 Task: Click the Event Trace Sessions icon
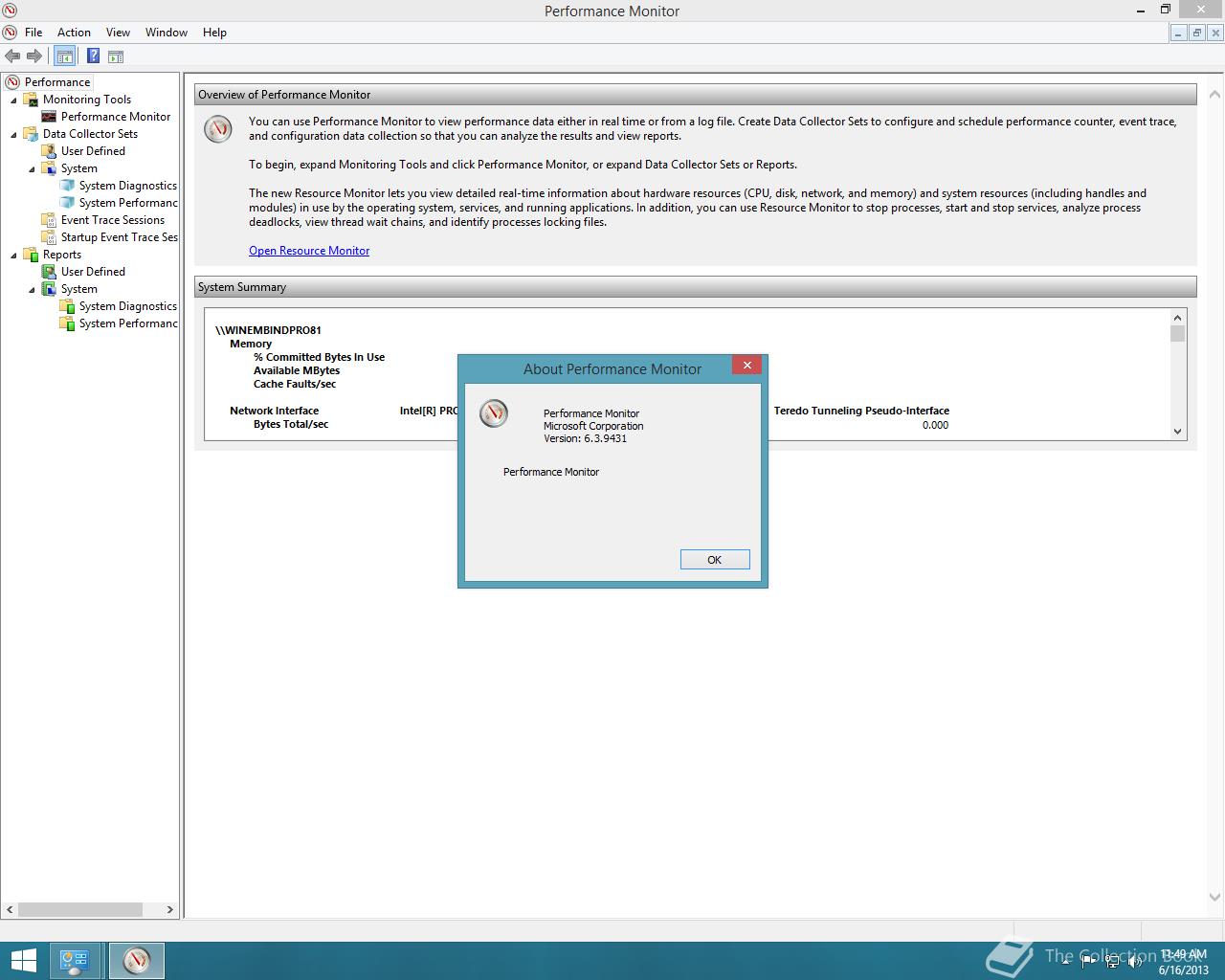click(x=49, y=220)
